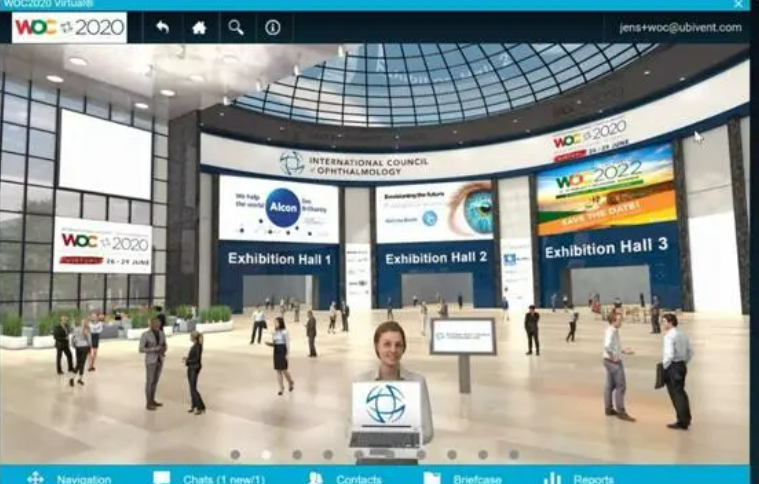The height and width of the screenshot is (484, 759).
Task: Open the Reports menu item
Action: (595, 479)
